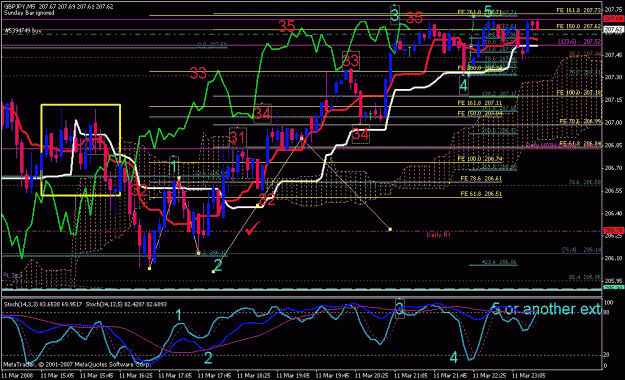Viewport: 625px width, 380px height.
Task: Click cyan '2' label in stochastic pane
Action: [208, 357]
